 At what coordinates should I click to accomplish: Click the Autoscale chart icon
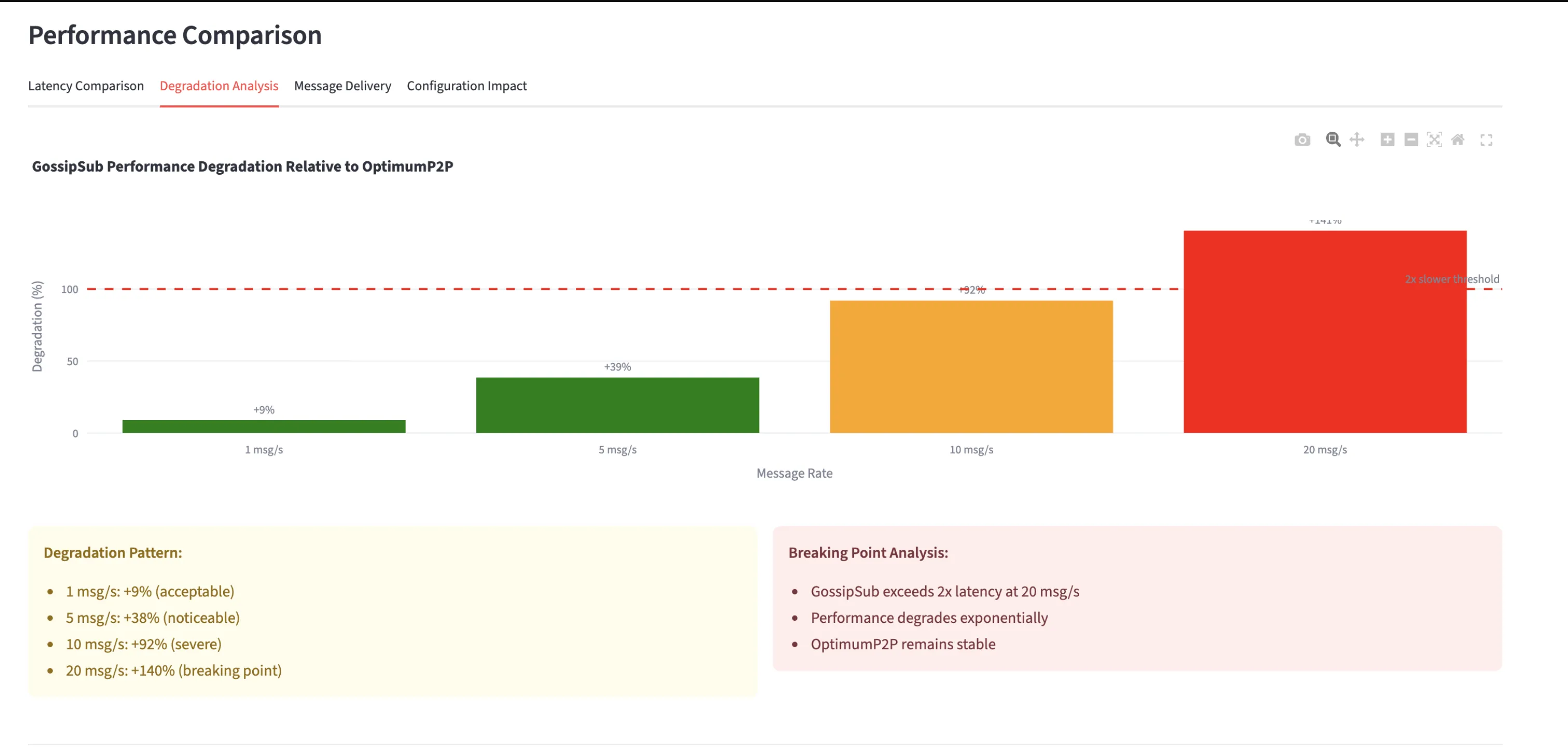click(1434, 140)
